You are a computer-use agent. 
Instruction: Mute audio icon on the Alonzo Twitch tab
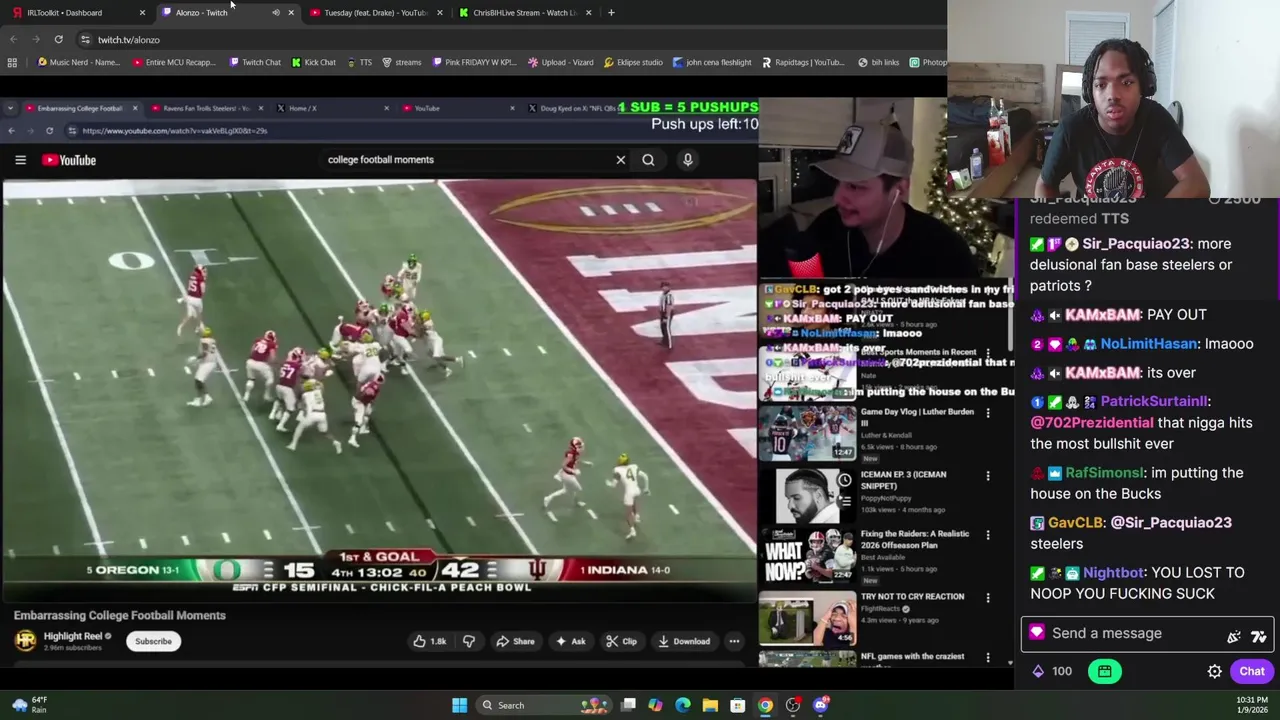click(x=276, y=13)
